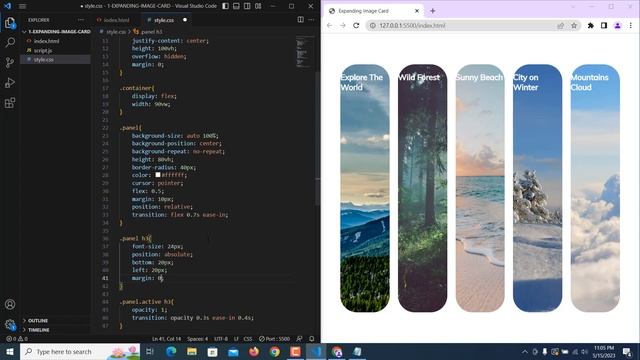
Task: Open script.js in the Explorer
Action: click(43, 51)
